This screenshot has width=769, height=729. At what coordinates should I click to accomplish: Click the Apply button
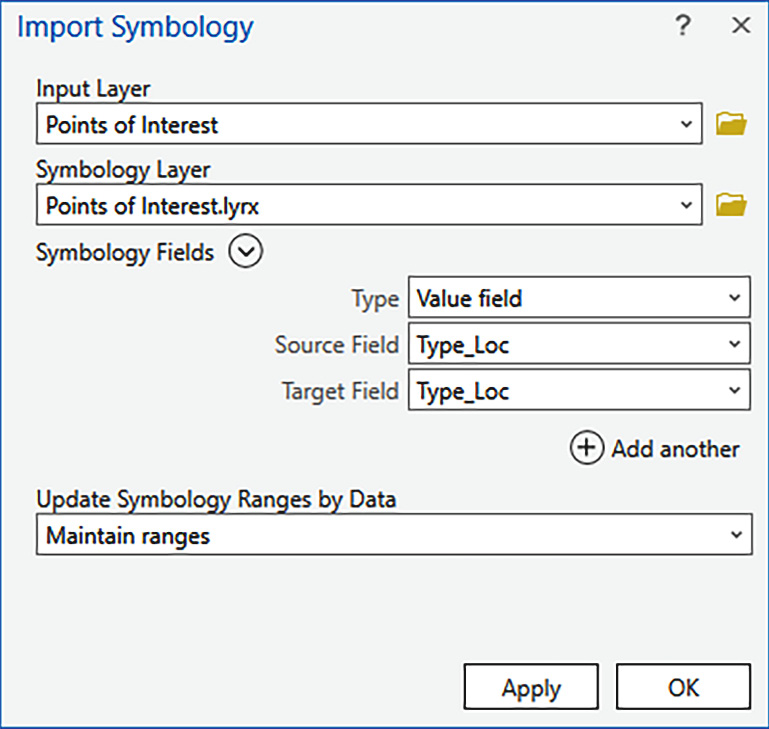click(x=531, y=687)
